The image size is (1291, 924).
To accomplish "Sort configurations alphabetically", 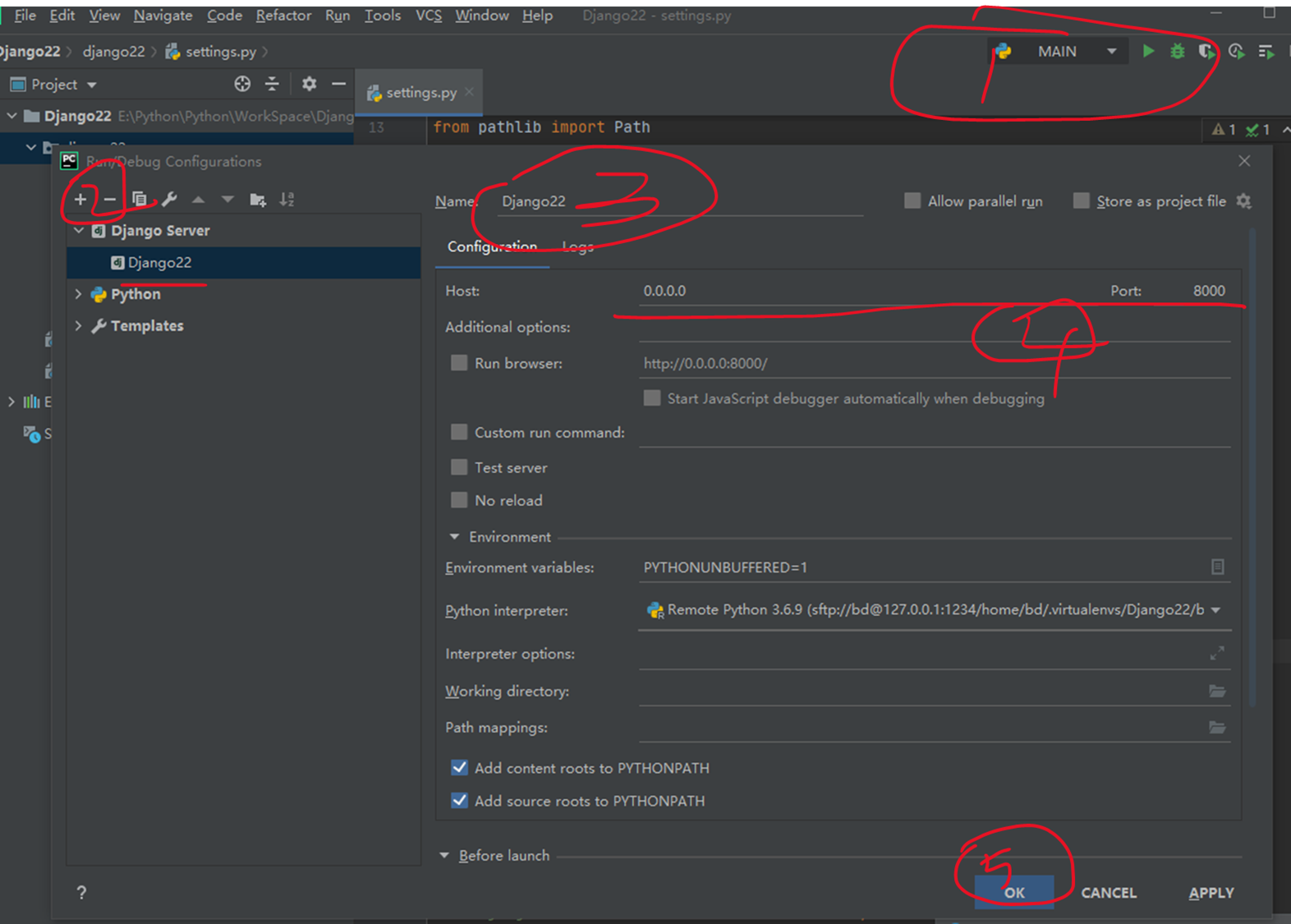I will (x=287, y=200).
